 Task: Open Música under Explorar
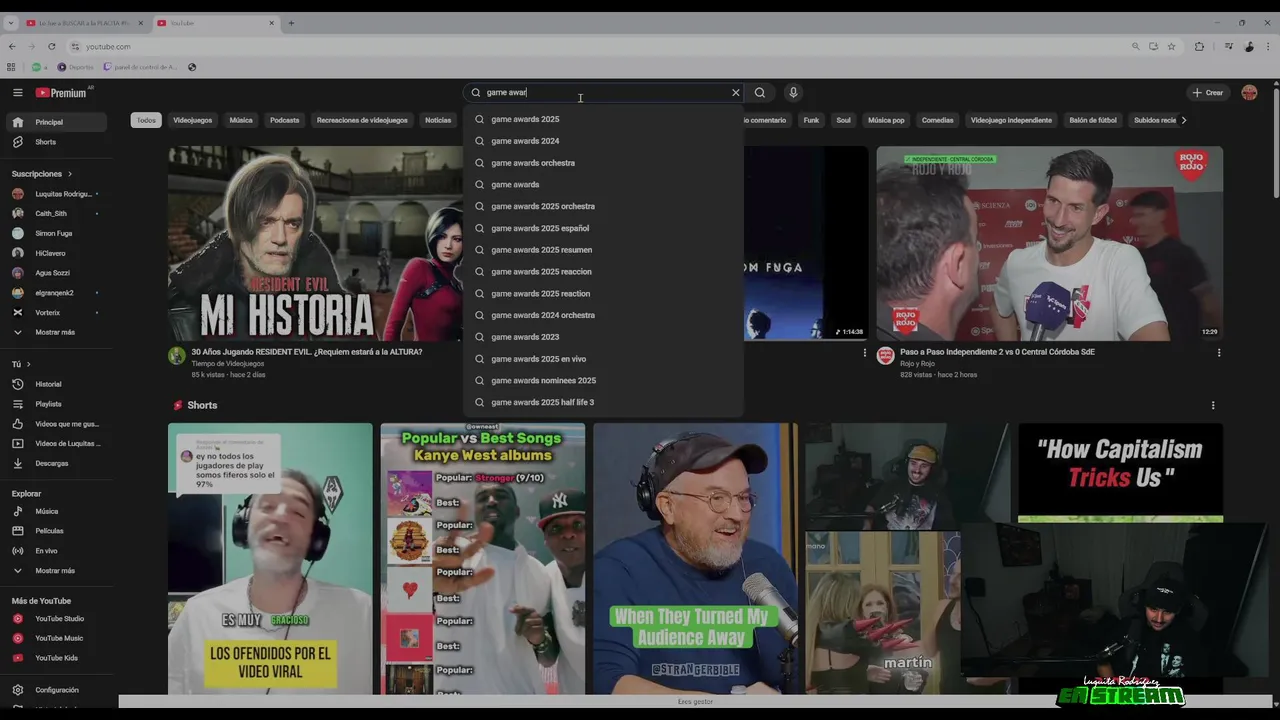tap(55, 511)
